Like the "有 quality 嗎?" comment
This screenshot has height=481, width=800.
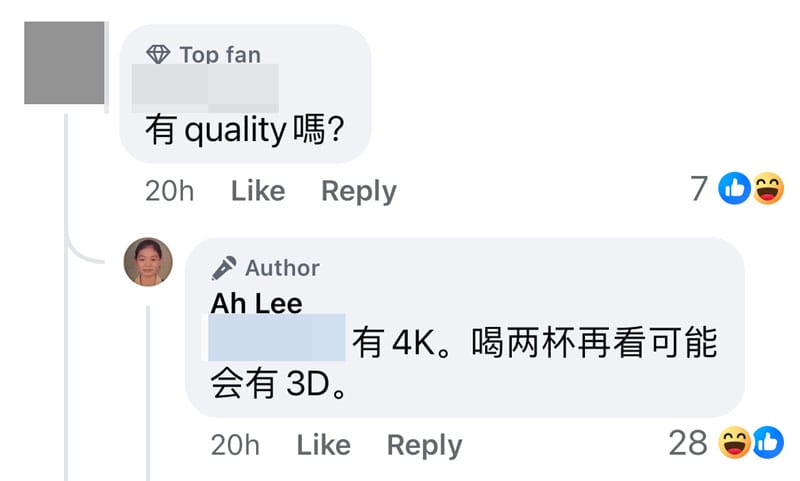coord(258,191)
